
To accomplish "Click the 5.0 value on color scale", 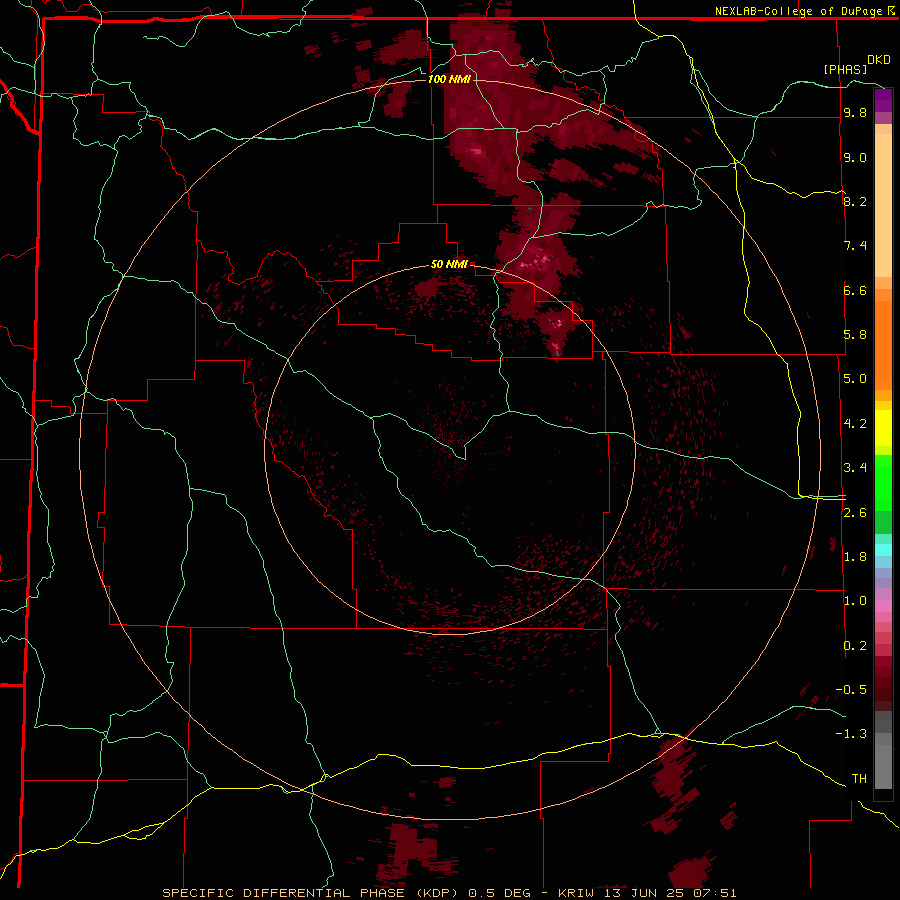I will pos(855,379).
